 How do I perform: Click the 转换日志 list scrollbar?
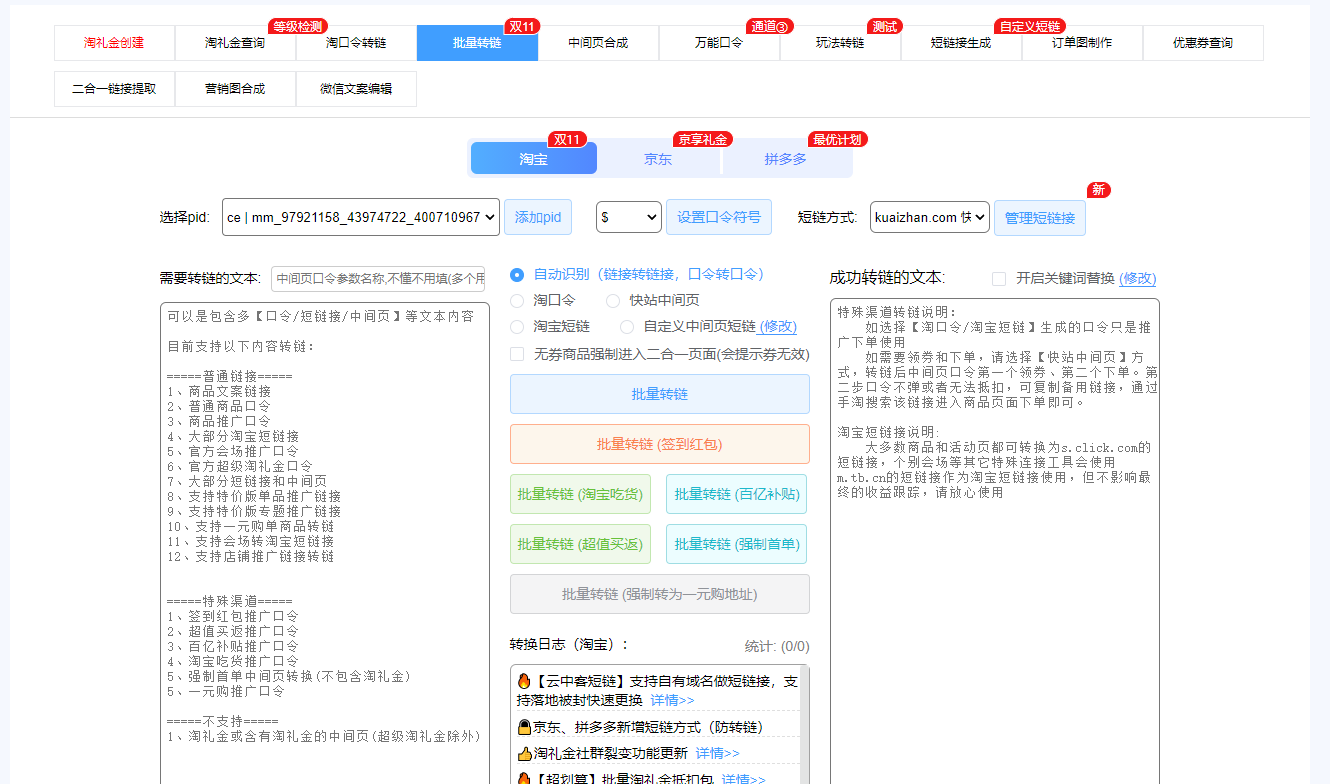[x=803, y=725]
